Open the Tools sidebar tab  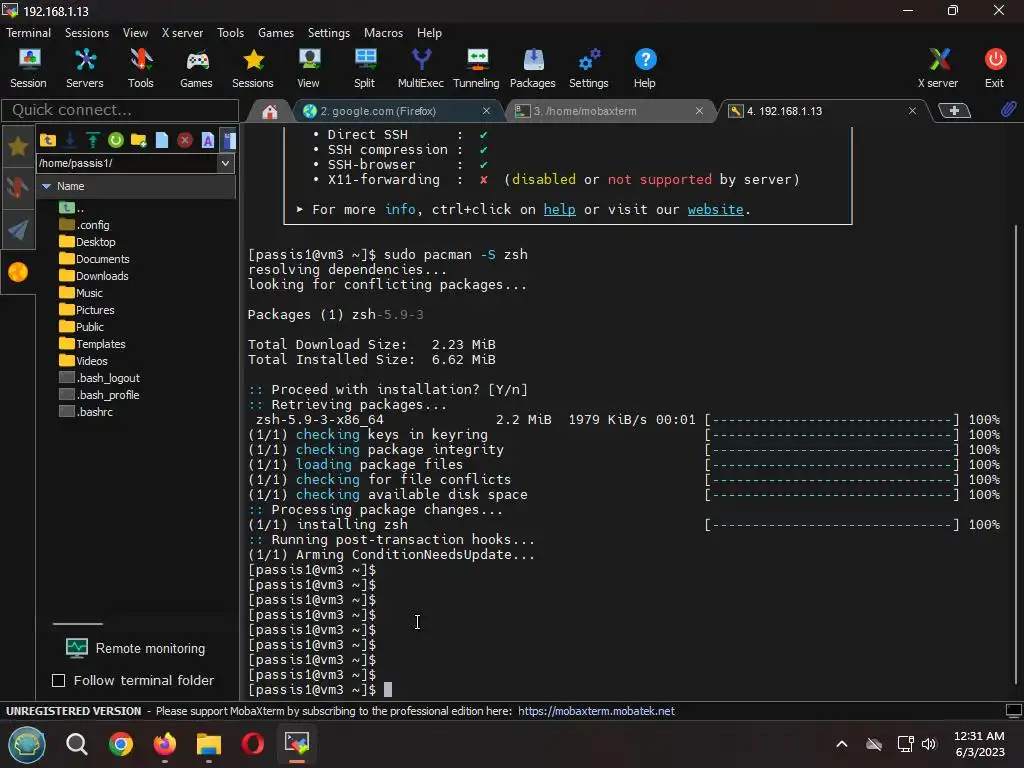(x=18, y=187)
